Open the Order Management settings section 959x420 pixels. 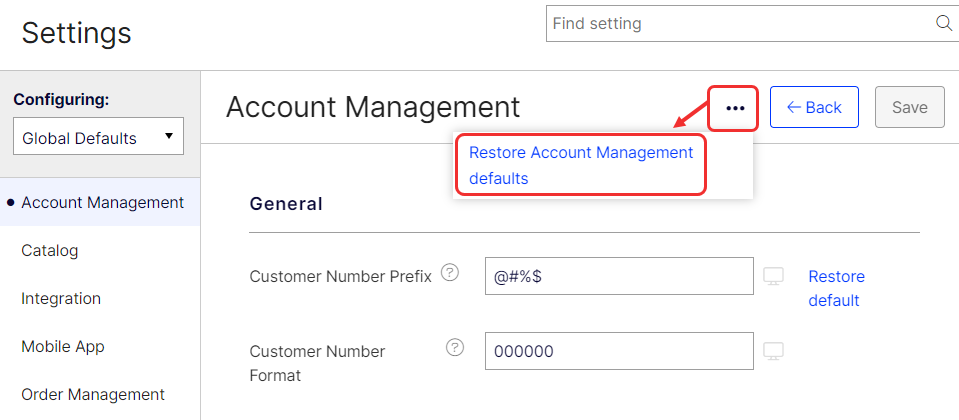[93, 394]
